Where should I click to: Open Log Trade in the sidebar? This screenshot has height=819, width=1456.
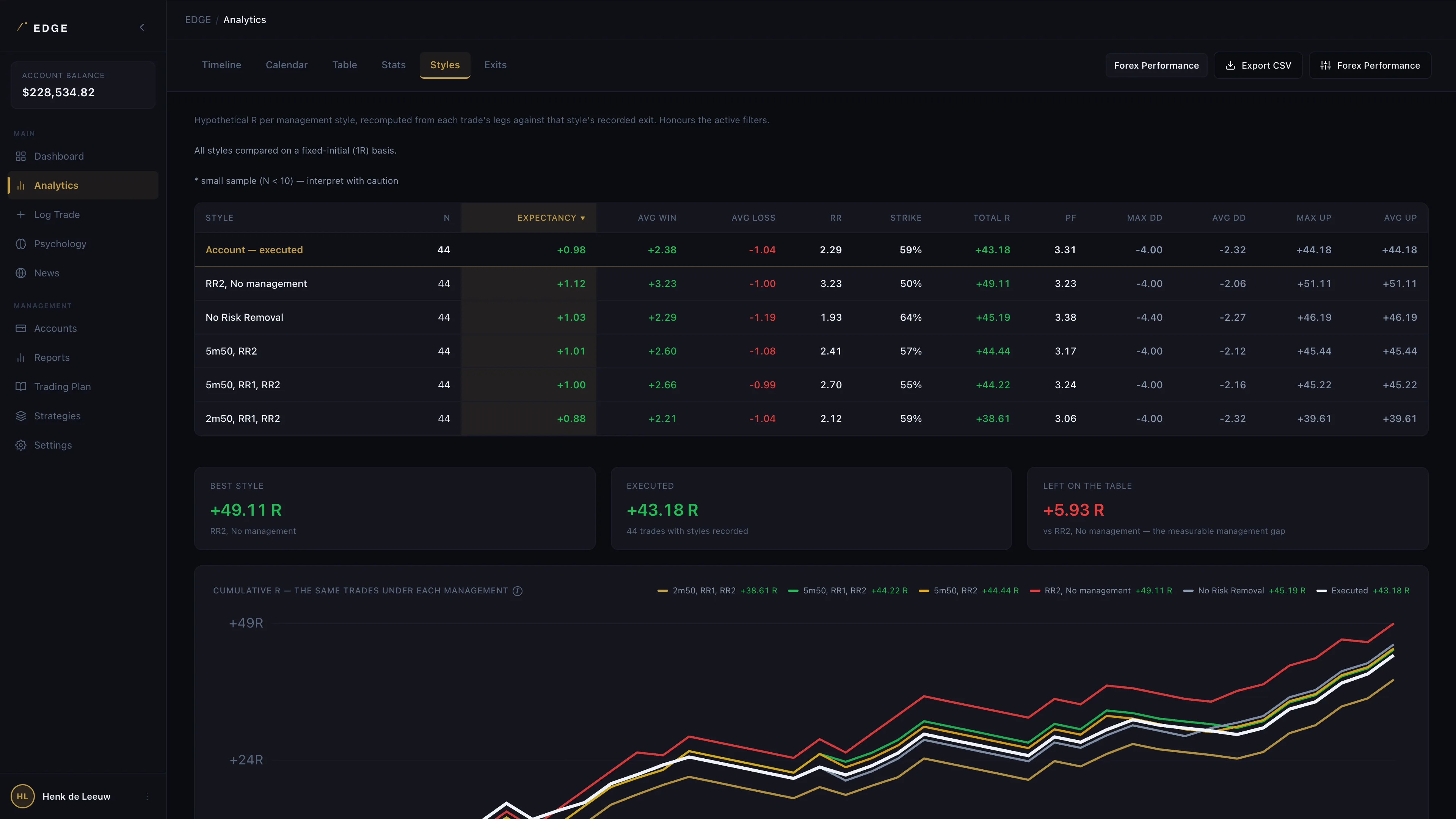pyautogui.click(x=83, y=215)
